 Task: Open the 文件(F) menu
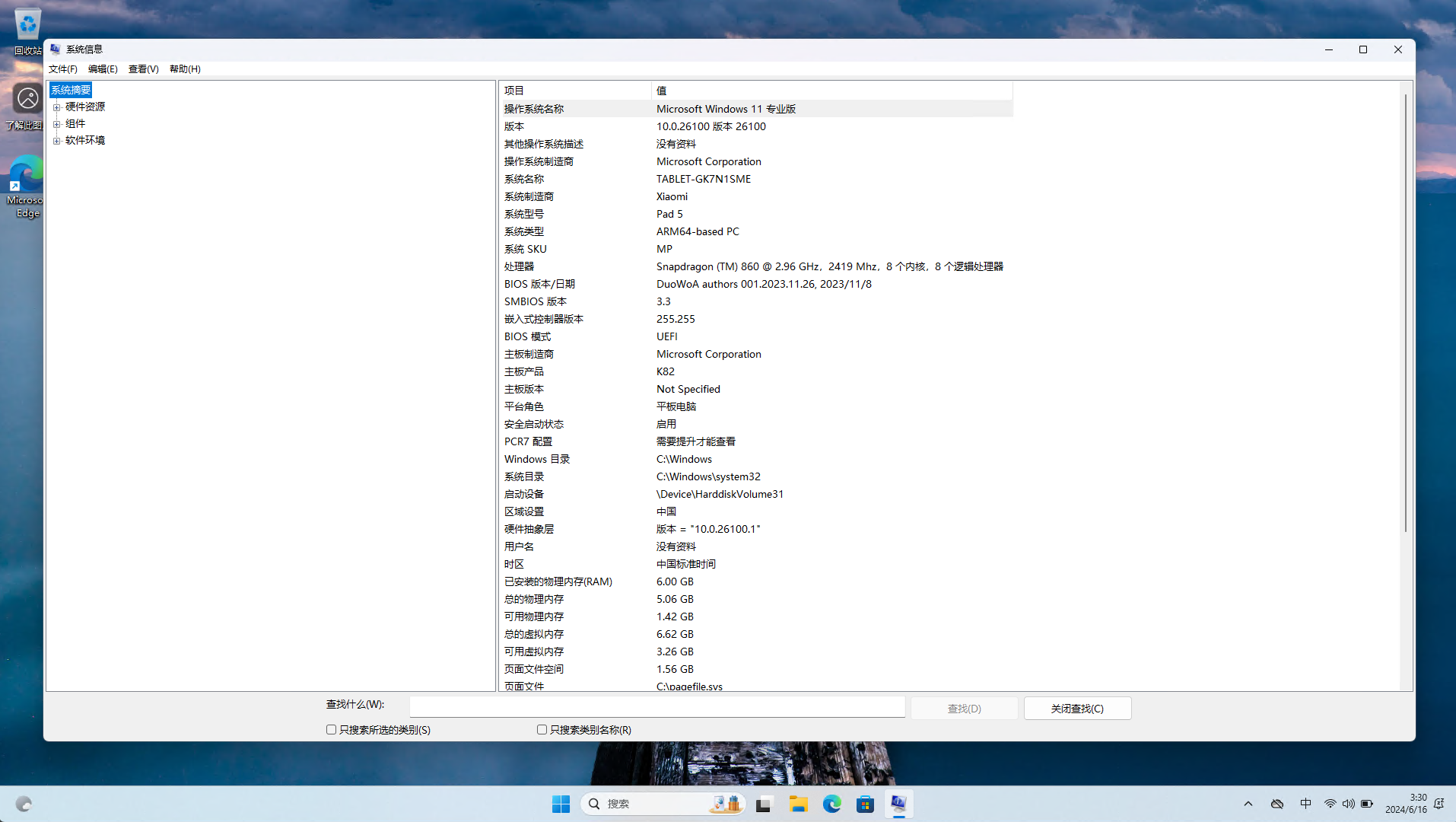tap(62, 69)
